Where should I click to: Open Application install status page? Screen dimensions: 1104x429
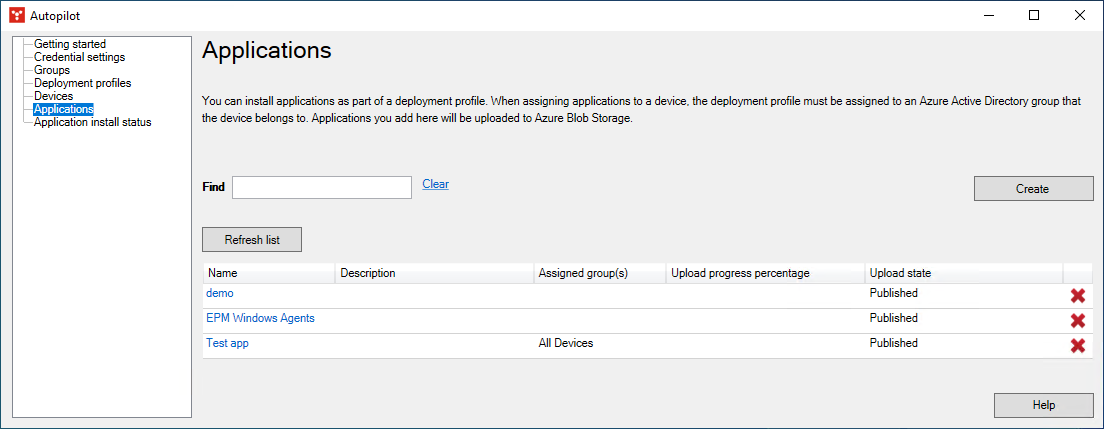coord(92,122)
